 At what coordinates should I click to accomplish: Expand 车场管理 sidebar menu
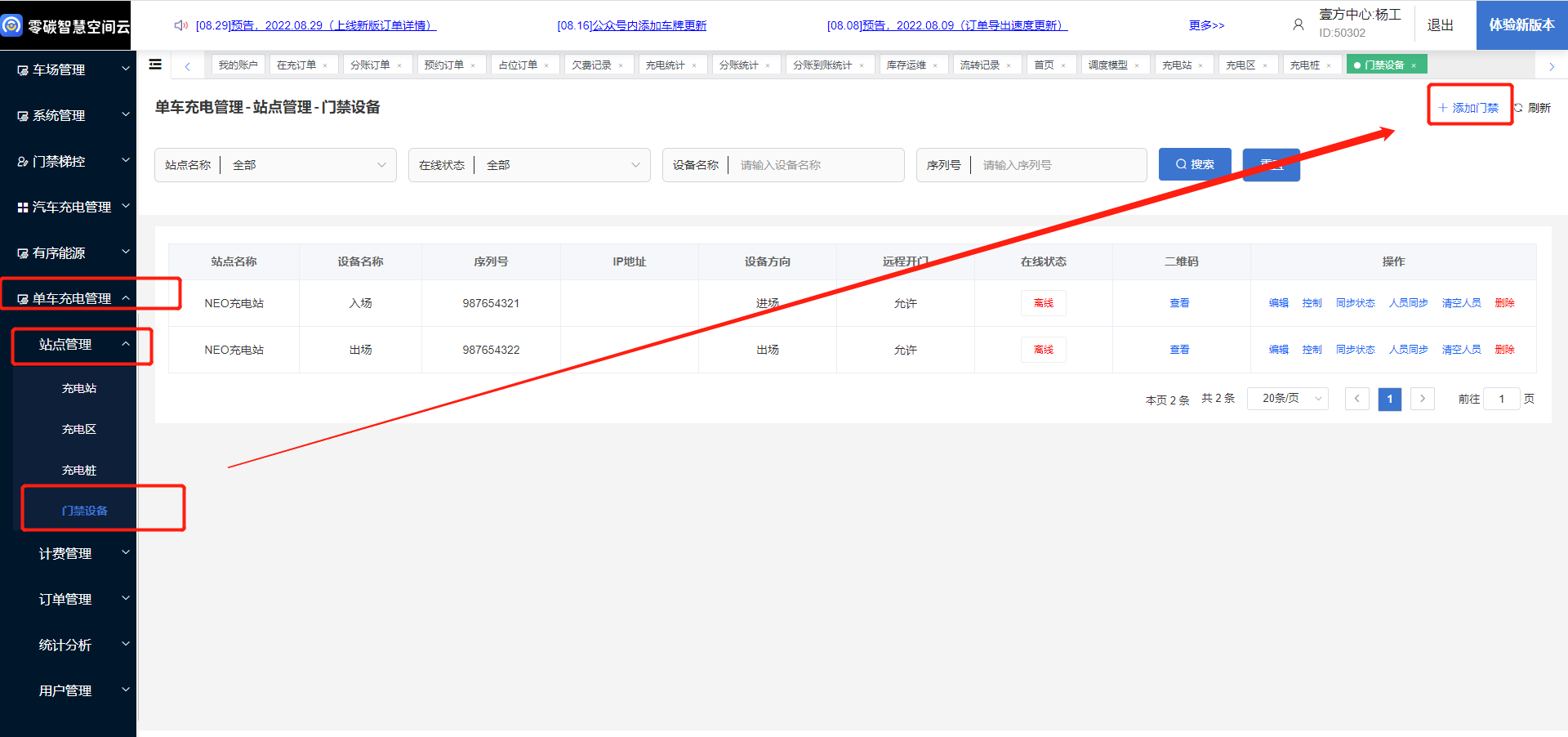[68, 69]
